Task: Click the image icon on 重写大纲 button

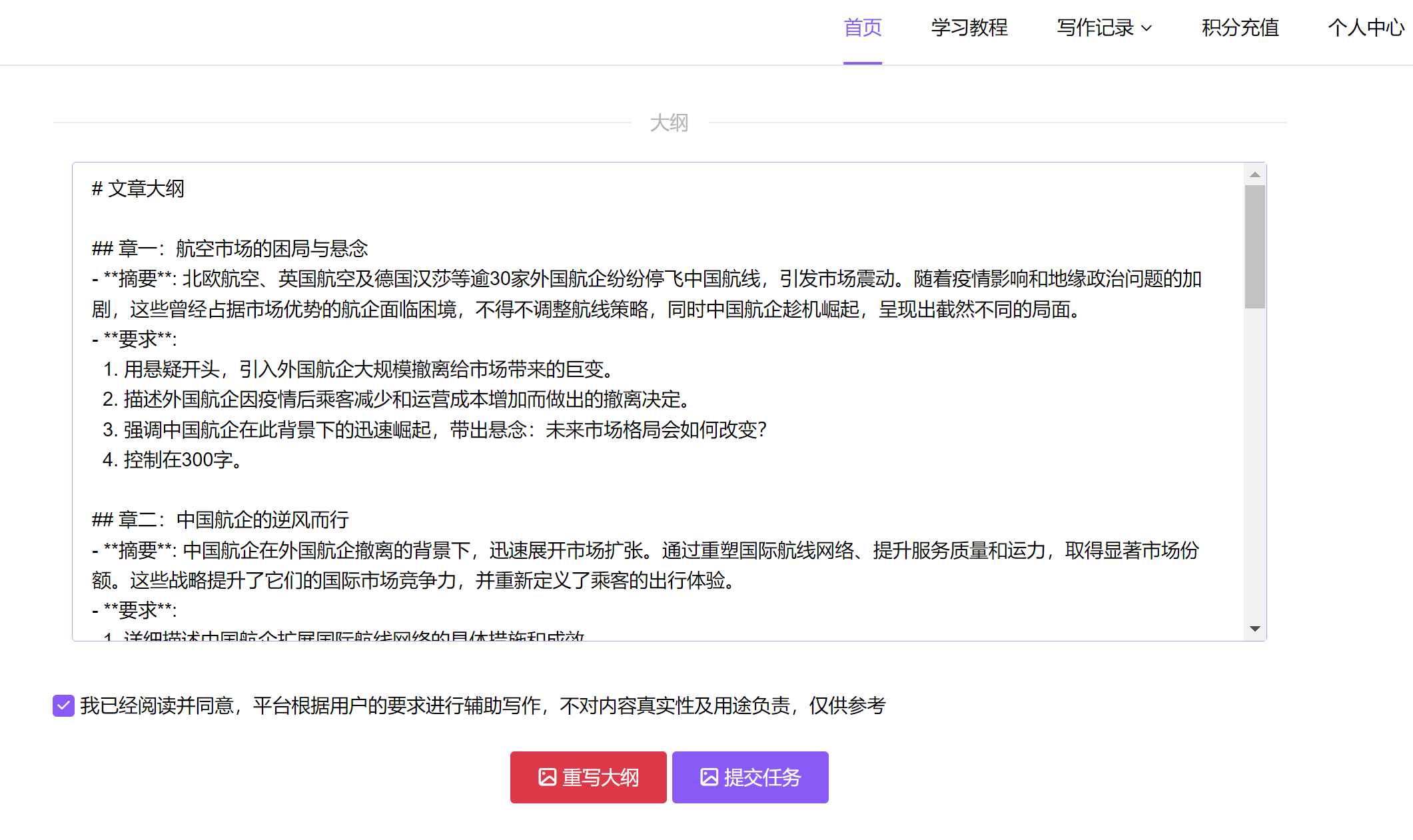Action: click(547, 777)
